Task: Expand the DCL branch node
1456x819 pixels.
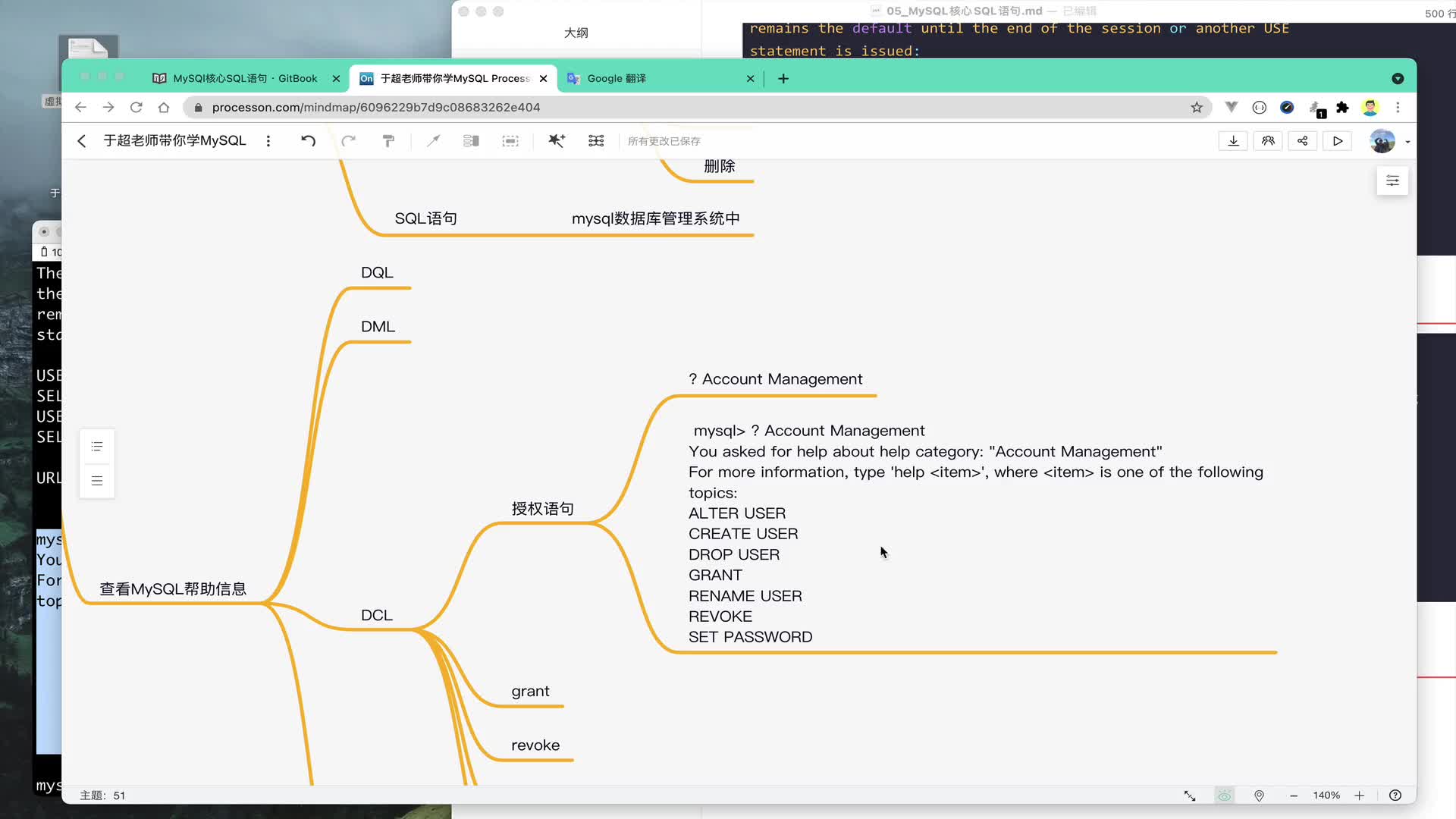Action: tap(376, 614)
